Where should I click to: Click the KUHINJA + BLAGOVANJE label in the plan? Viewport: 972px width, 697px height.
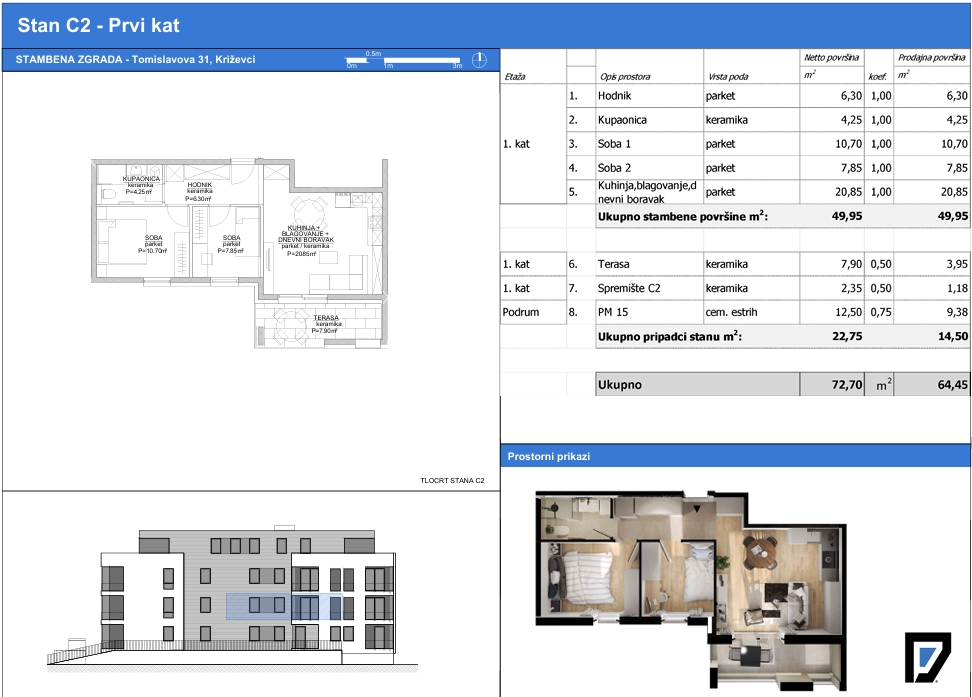306,241
